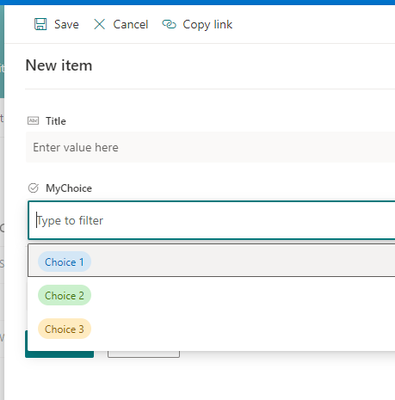Click the X icon beside Cancel

coord(99,24)
